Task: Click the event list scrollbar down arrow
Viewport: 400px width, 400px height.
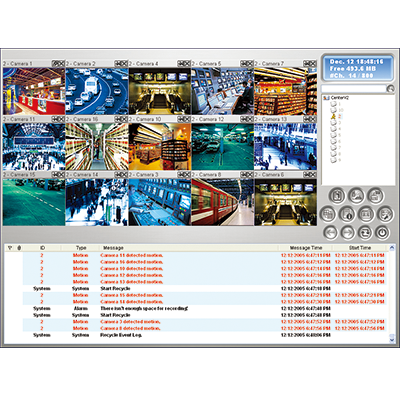Action: point(392,339)
